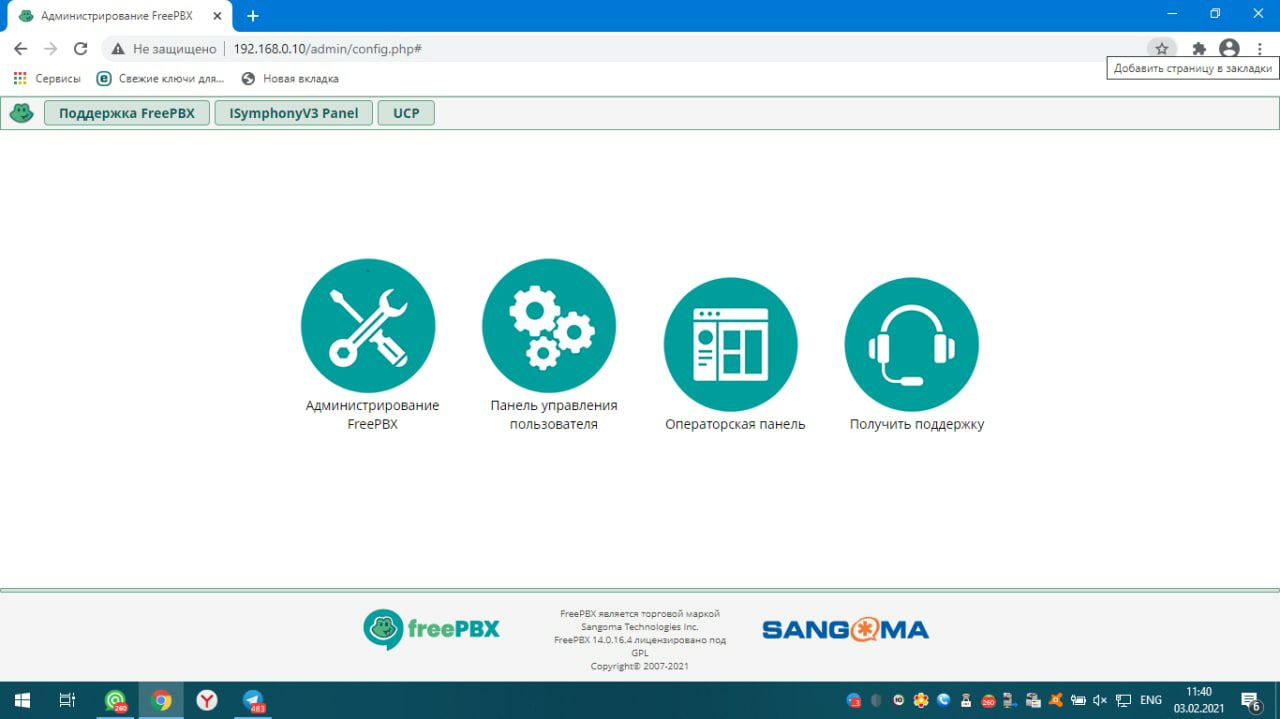Click the blue phone tray icon

(943, 701)
